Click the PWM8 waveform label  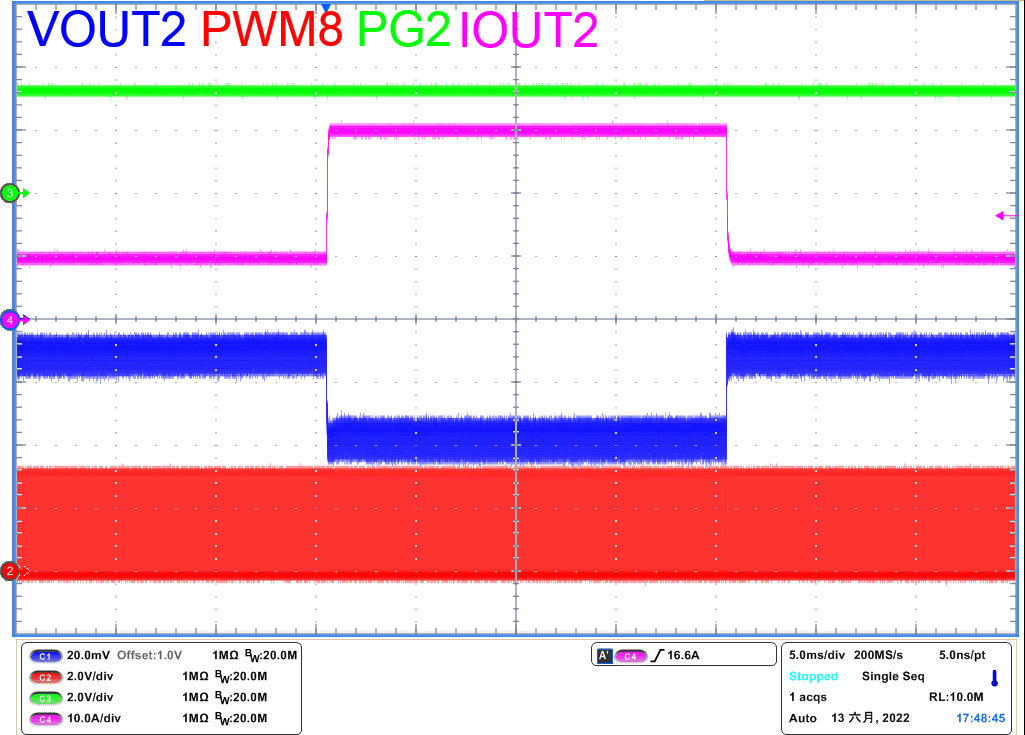click(x=272, y=29)
